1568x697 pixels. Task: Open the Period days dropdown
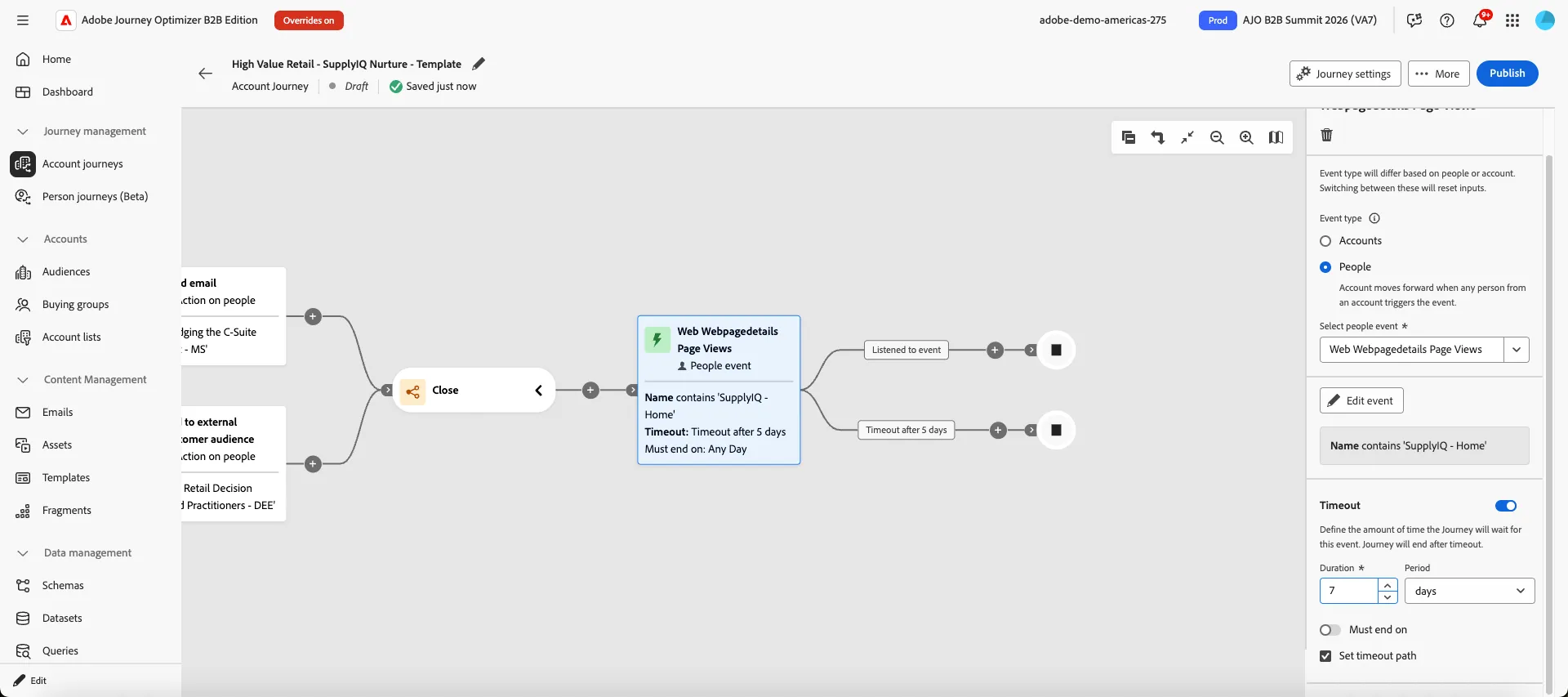click(x=1469, y=591)
